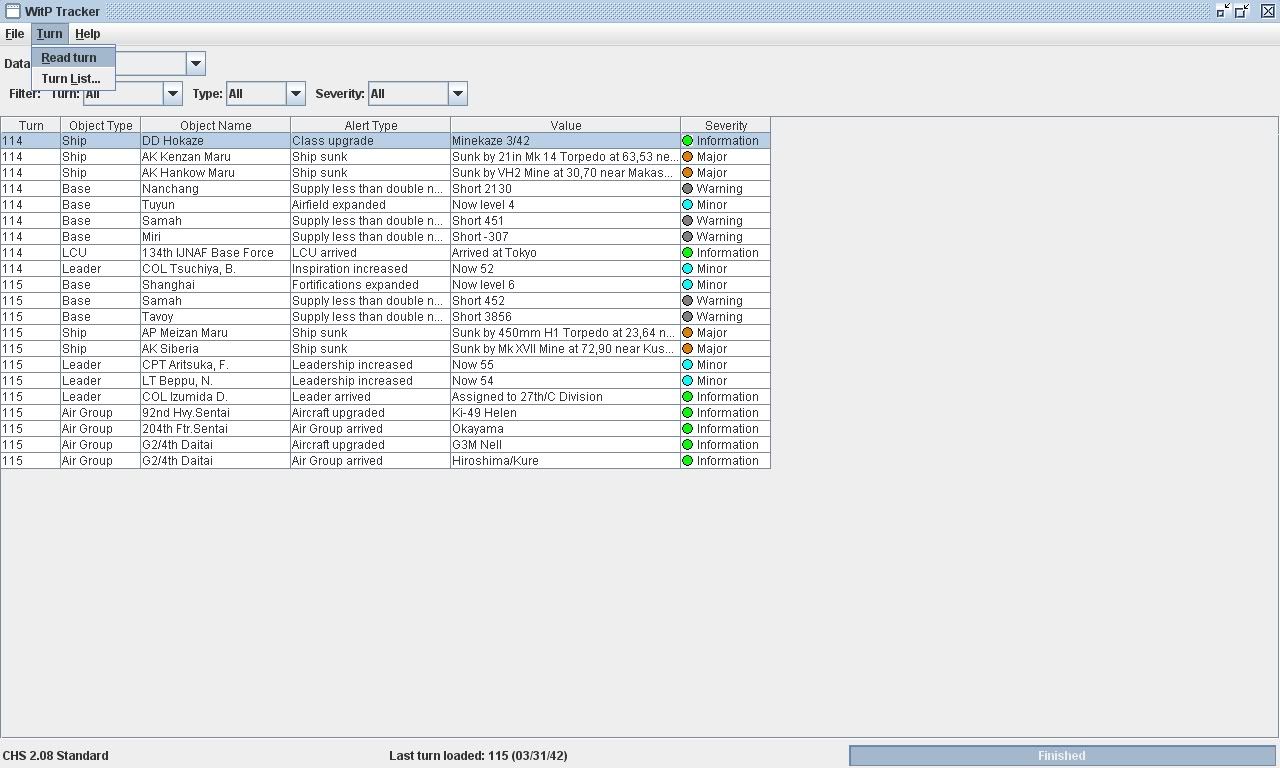The width and height of the screenshot is (1280, 768).
Task: Select the 'Now 55' value cell
Action: [x=565, y=365]
